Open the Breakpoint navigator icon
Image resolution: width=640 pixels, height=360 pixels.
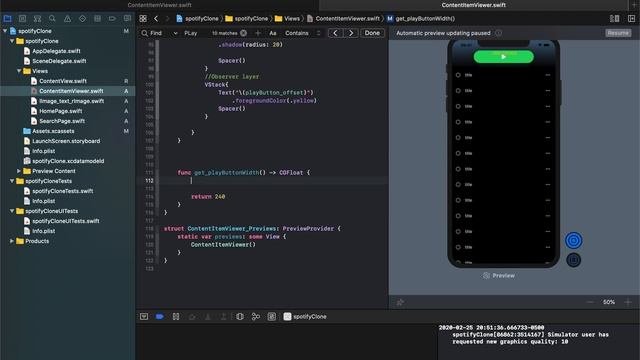point(112,18)
